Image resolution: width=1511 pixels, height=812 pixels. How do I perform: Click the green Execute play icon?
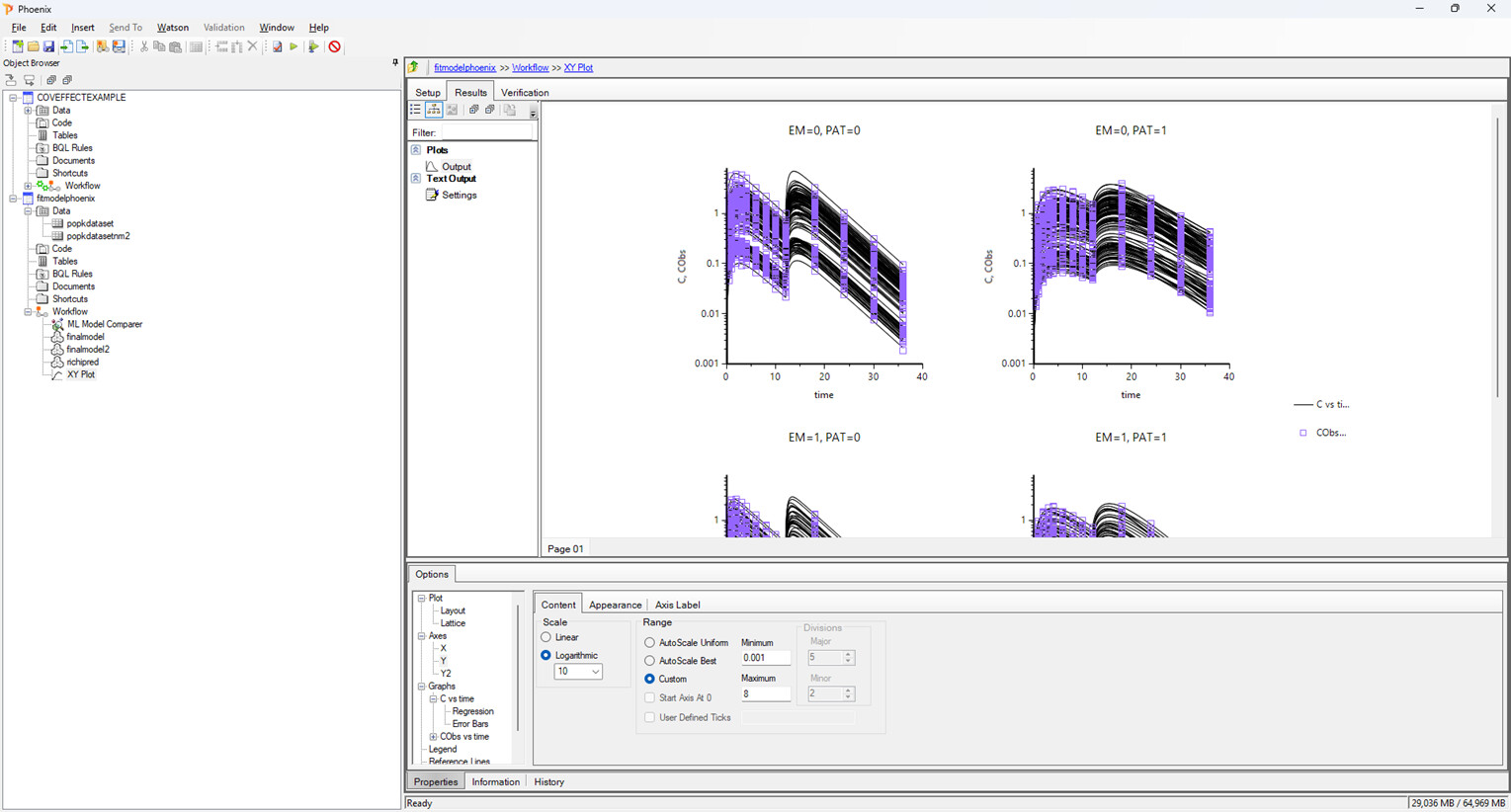[294, 46]
